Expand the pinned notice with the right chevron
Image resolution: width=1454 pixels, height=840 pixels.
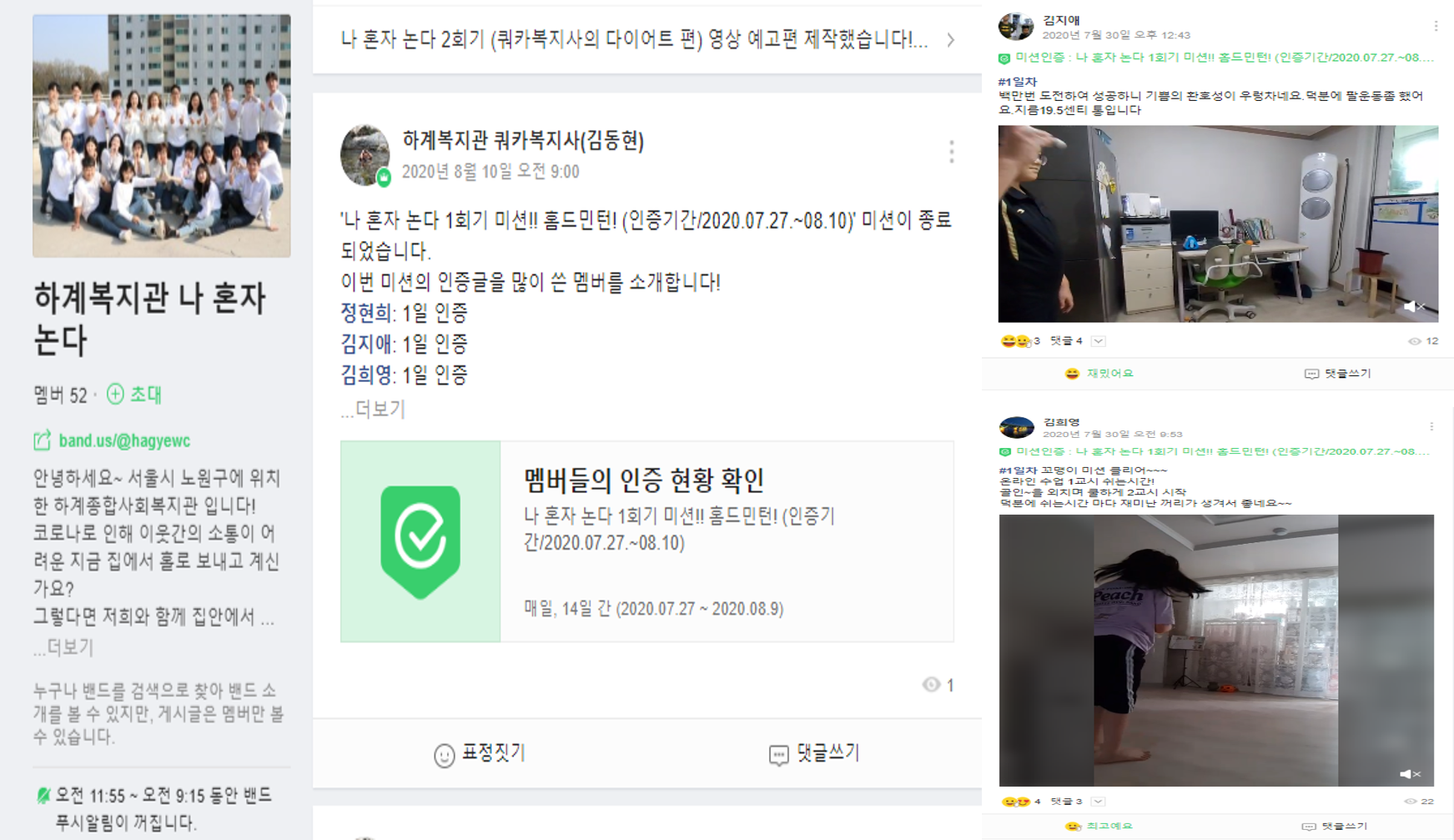point(951,40)
